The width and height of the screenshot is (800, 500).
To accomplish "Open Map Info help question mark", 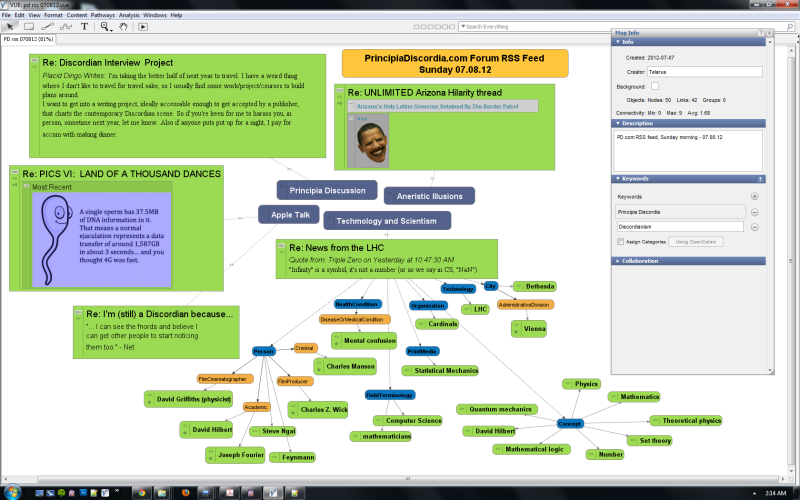I will point(761,33).
